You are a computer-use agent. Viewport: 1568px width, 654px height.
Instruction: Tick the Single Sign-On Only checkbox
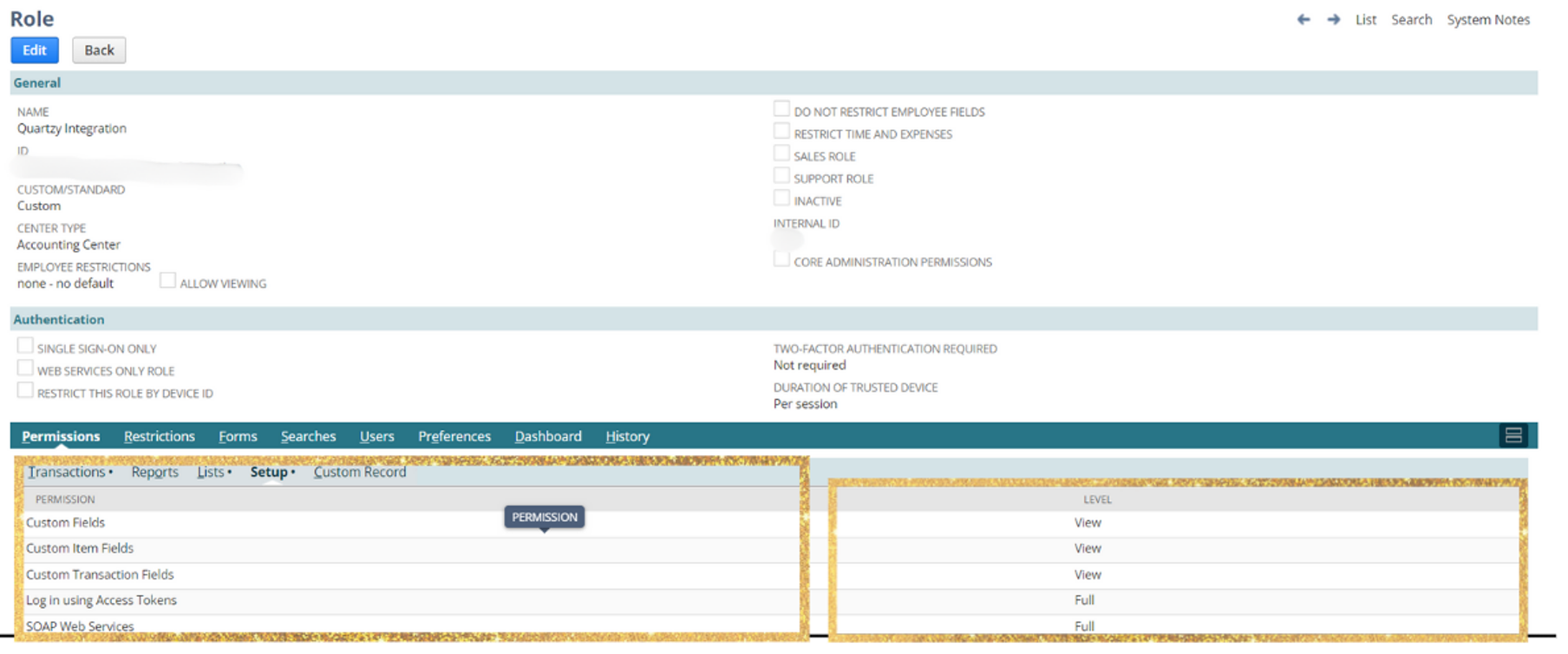point(25,346)
